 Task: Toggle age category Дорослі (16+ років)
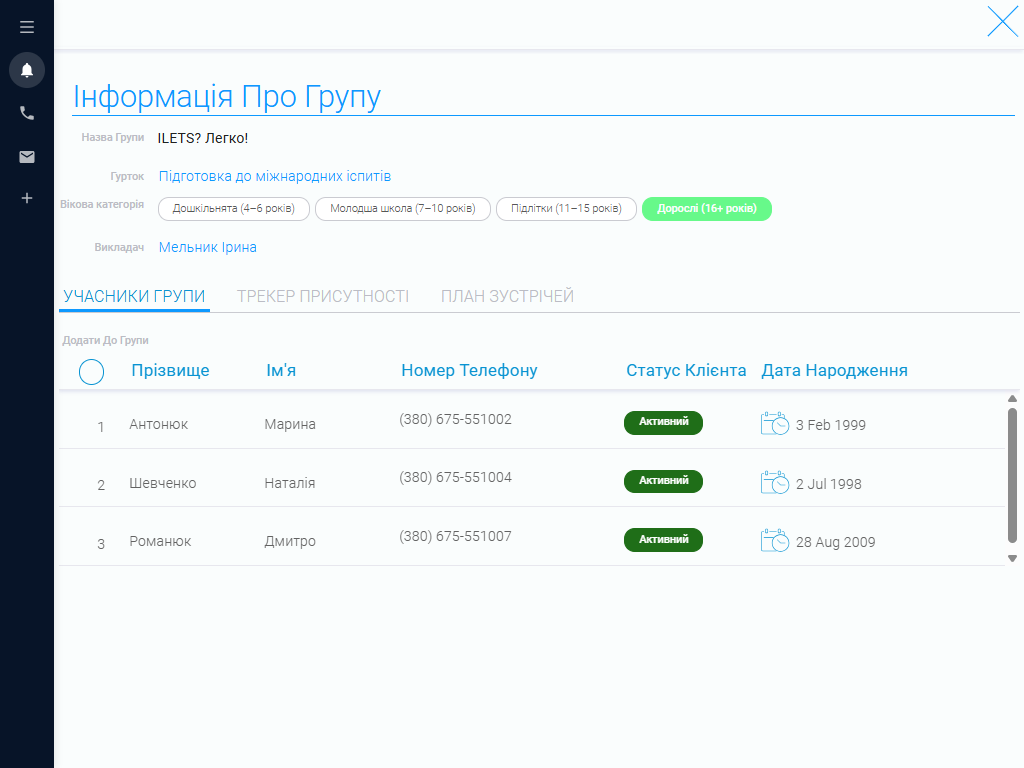[x=707, y=209]
